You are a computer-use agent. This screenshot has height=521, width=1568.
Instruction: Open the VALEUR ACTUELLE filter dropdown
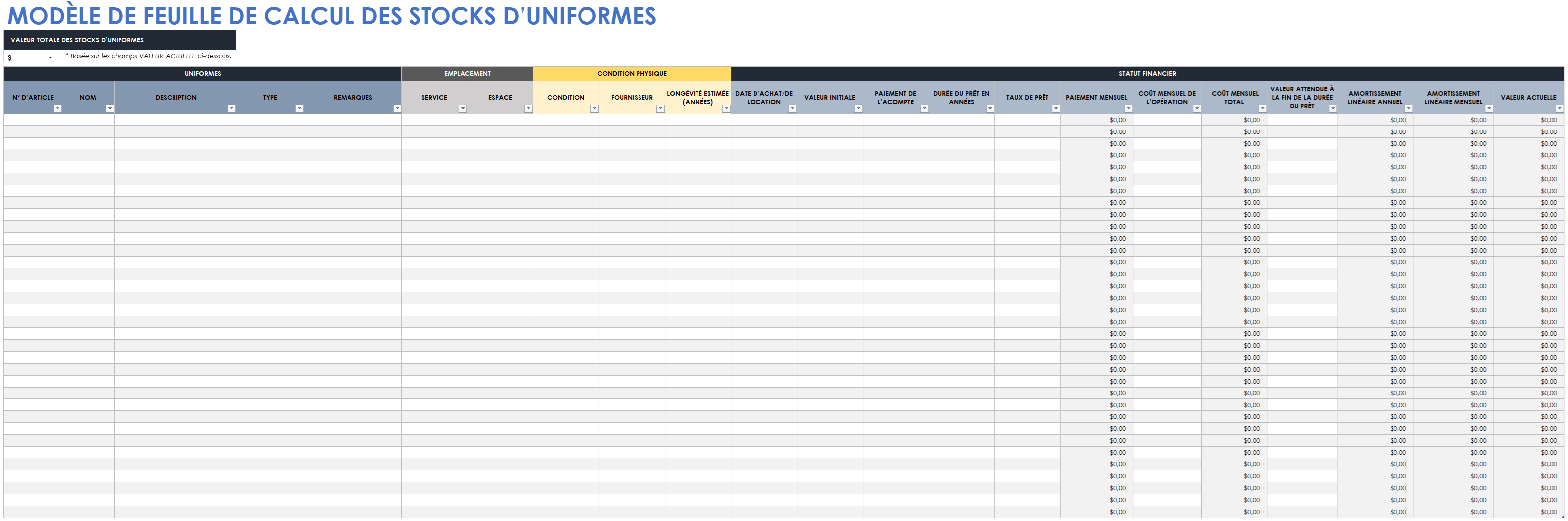[1560, 109]
